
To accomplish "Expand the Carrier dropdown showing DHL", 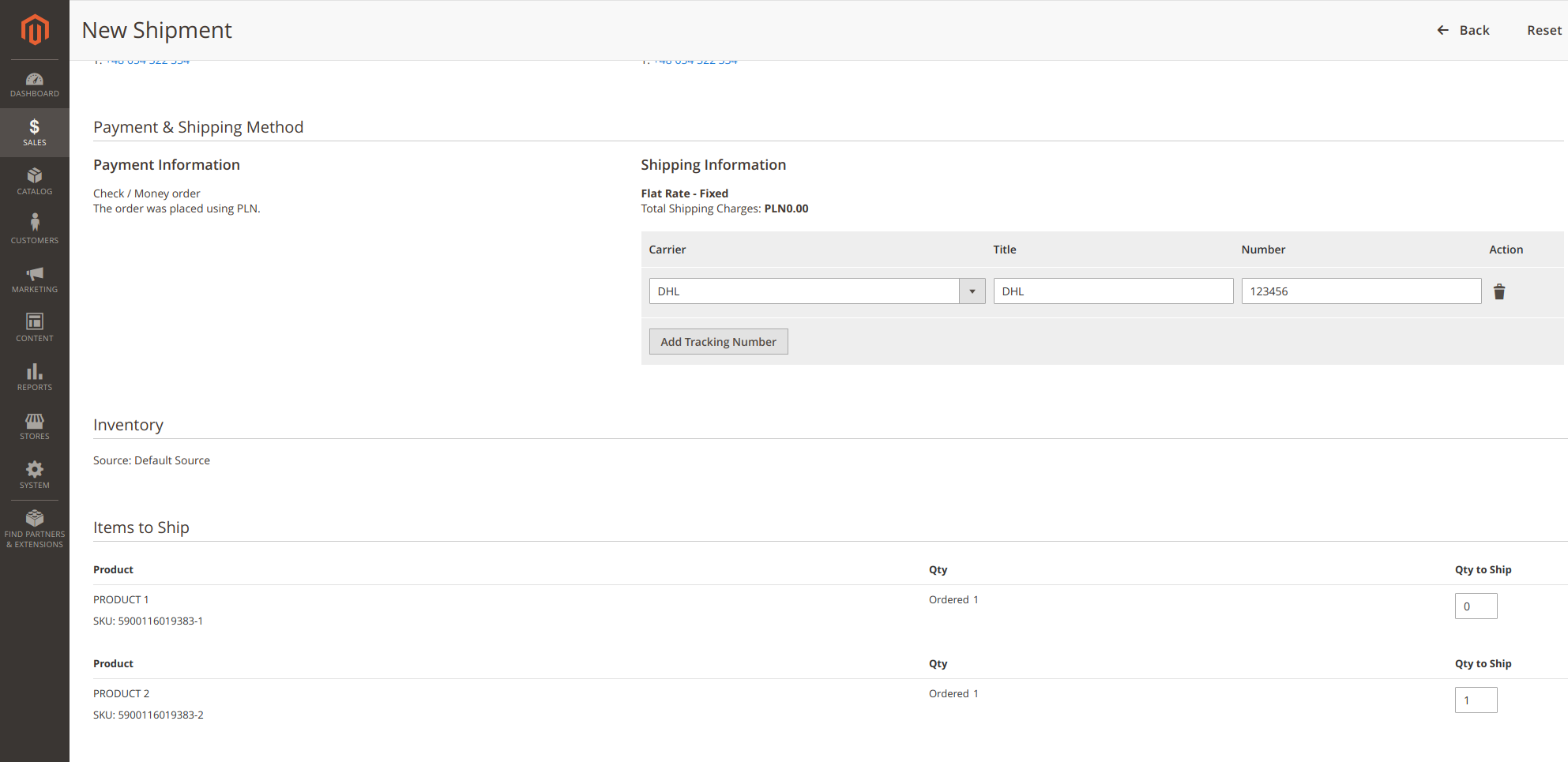I will [816, 291].
